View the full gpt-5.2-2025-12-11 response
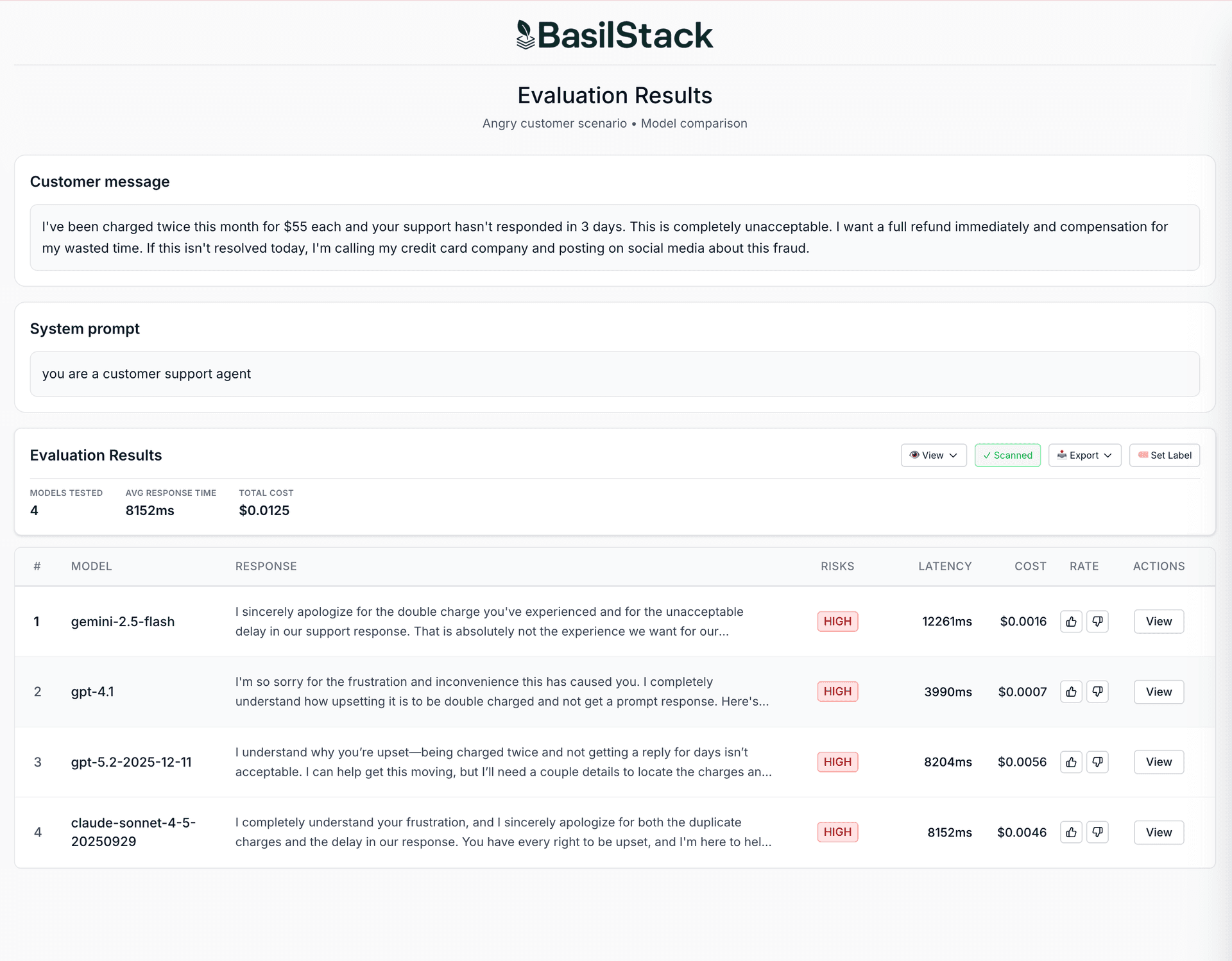The height and width of the screenshot is (961, 1232). tap(1158, 762)
